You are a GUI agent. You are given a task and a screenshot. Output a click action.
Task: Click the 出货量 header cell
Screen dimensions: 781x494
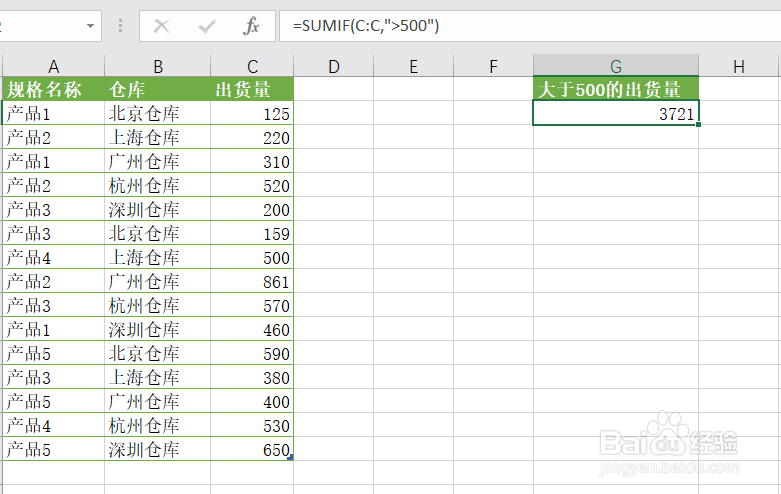tap(253, 89)
